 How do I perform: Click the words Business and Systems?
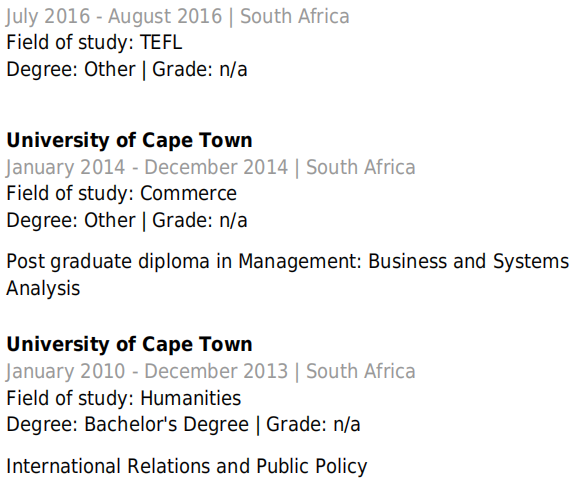[x=468, y=262]
